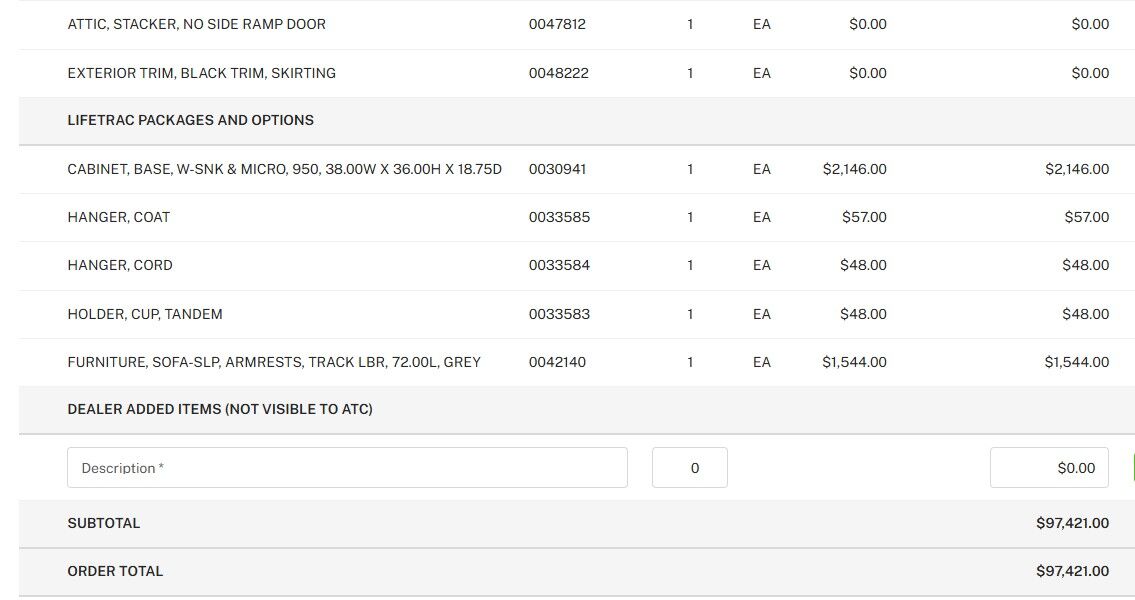Click the EXTERIOR TRIM, BLACK TRIM, SKIRTING row
Image resolution: width=1135 pixels, height=600 pixels.
click(x=201, y=73)
